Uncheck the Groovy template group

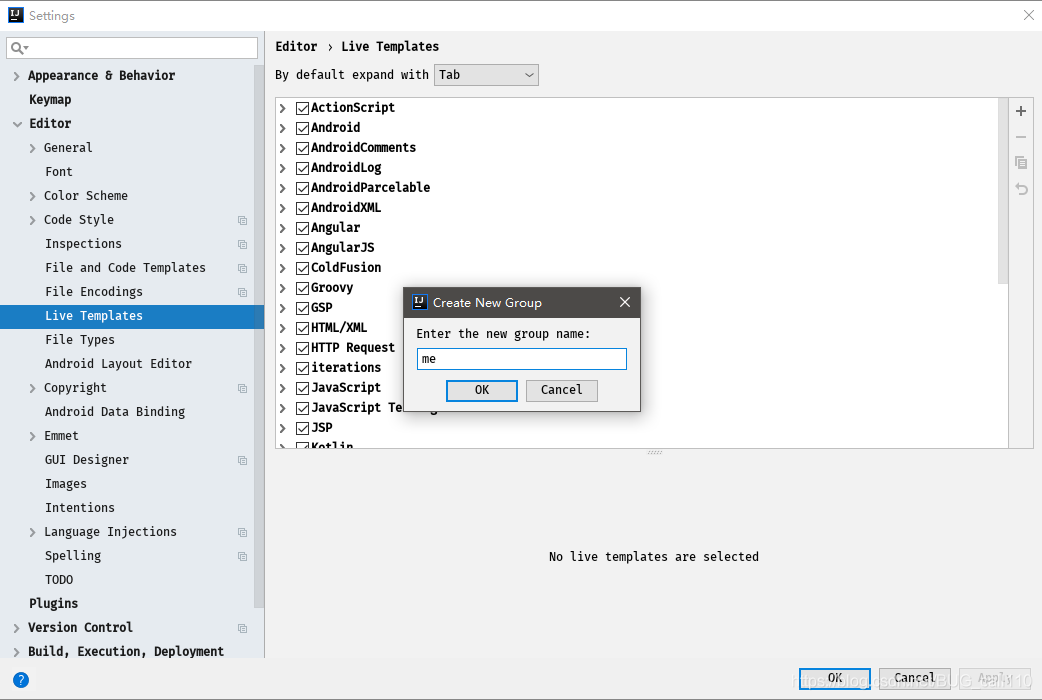pos(303,287)
